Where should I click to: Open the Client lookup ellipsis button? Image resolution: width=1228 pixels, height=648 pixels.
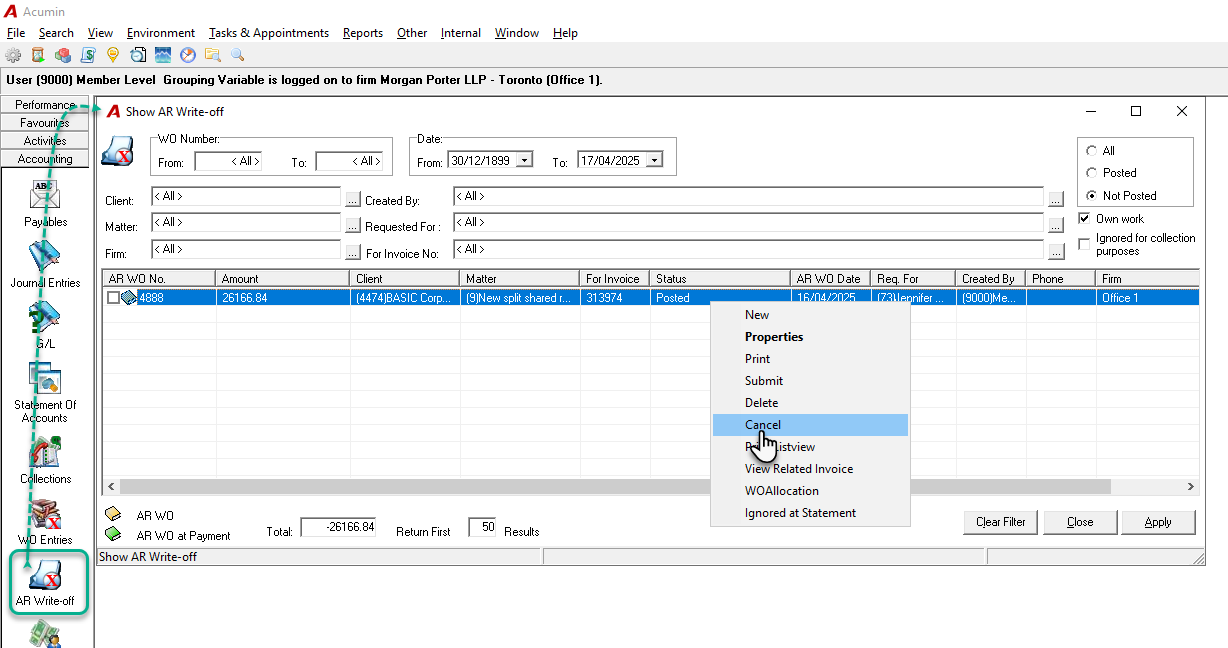pos(352,199)
